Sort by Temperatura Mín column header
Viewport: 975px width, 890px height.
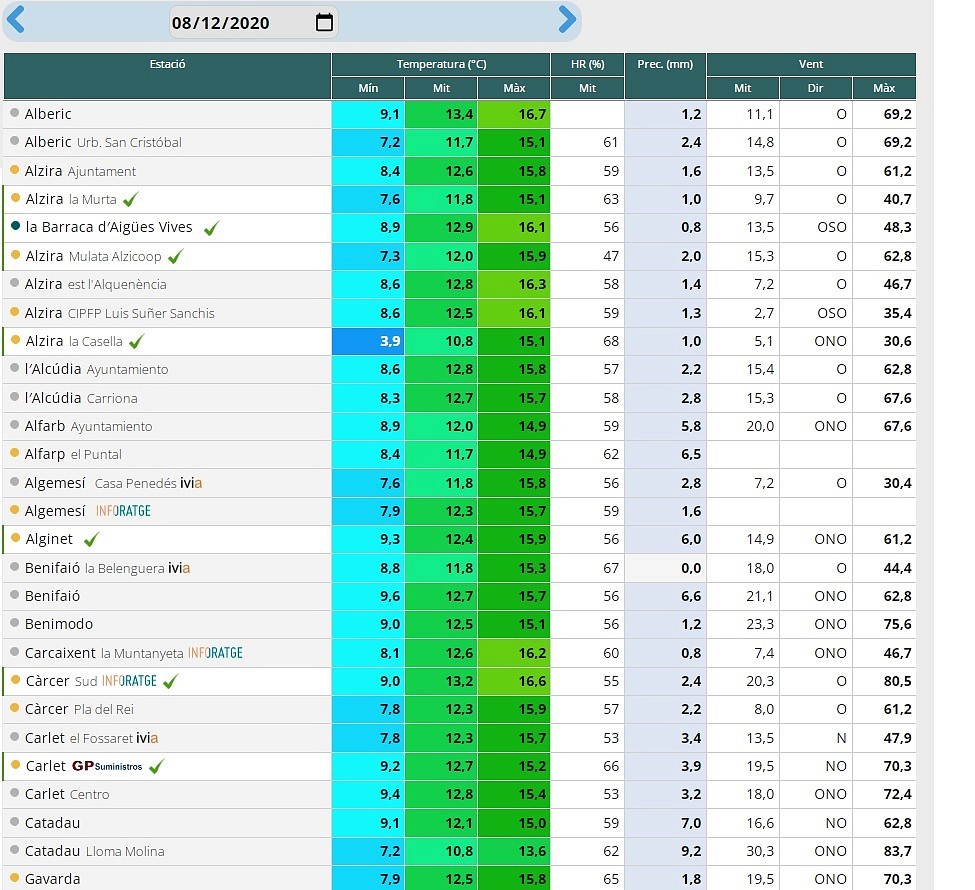click(x=368, y=88)
